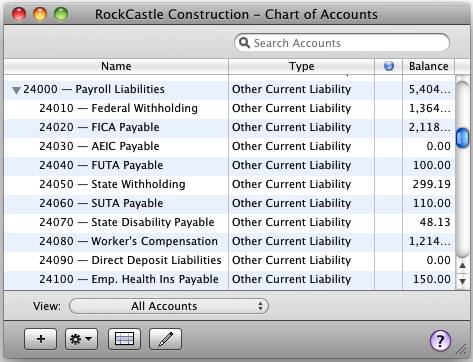Click the magnifying glass search icon
This screenshot has height=362, width=473.
[244, 43]
